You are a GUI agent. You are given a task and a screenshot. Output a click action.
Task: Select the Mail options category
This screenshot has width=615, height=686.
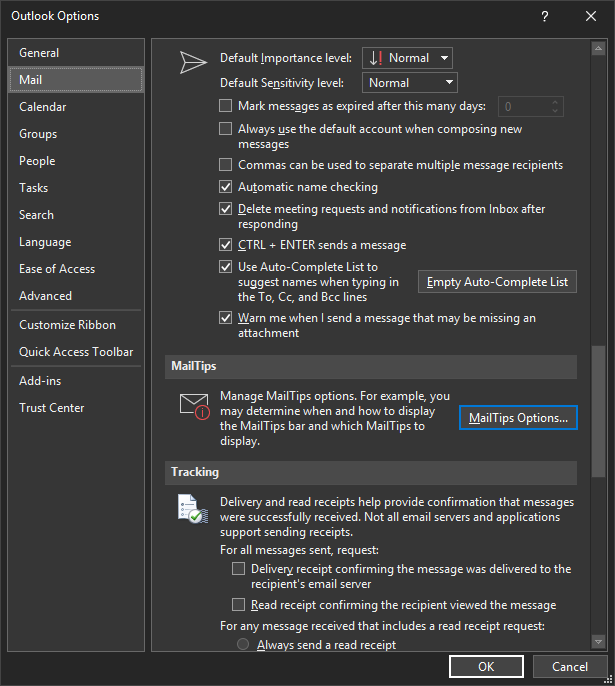click(x=76, y=80)
